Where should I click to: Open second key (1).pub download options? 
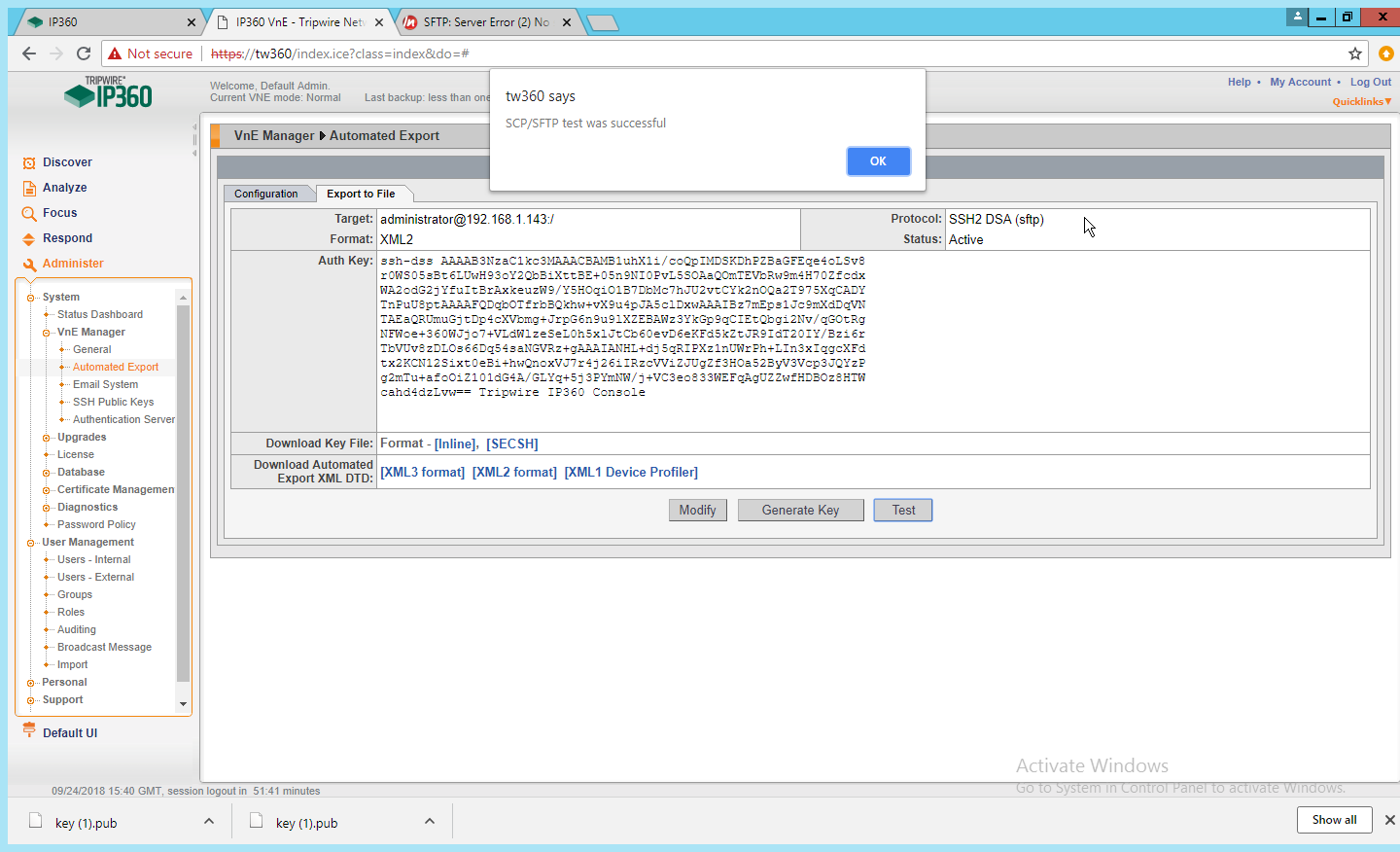click(x=430, y=822)
